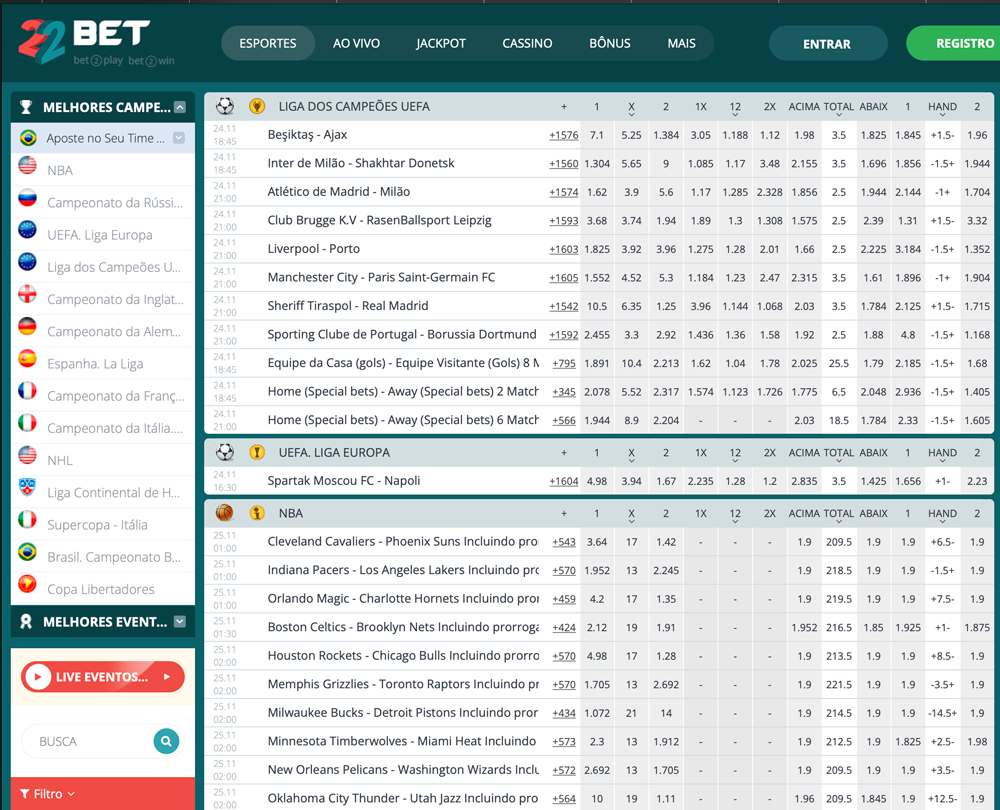Click the trophy badge beside Liga dos Campeões UEFA
The width and height of the screenshot is (1000, 810).
[x=257, y=106]
